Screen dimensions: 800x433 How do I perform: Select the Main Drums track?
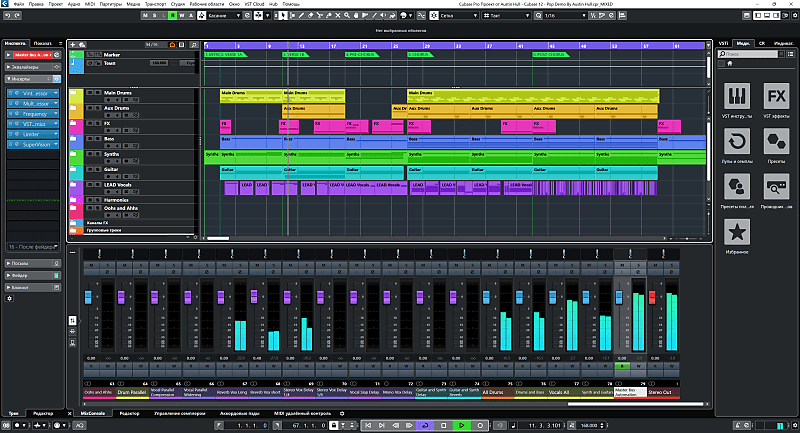point(119,93)
